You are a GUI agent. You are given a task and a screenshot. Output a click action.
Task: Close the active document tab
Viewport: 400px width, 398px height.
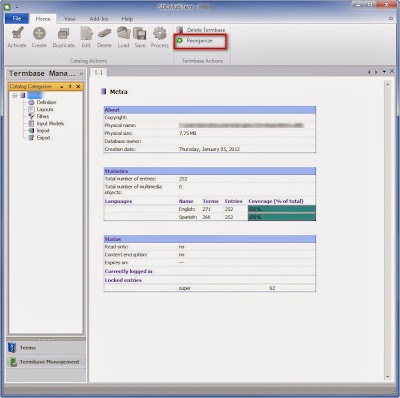[392, 71]
